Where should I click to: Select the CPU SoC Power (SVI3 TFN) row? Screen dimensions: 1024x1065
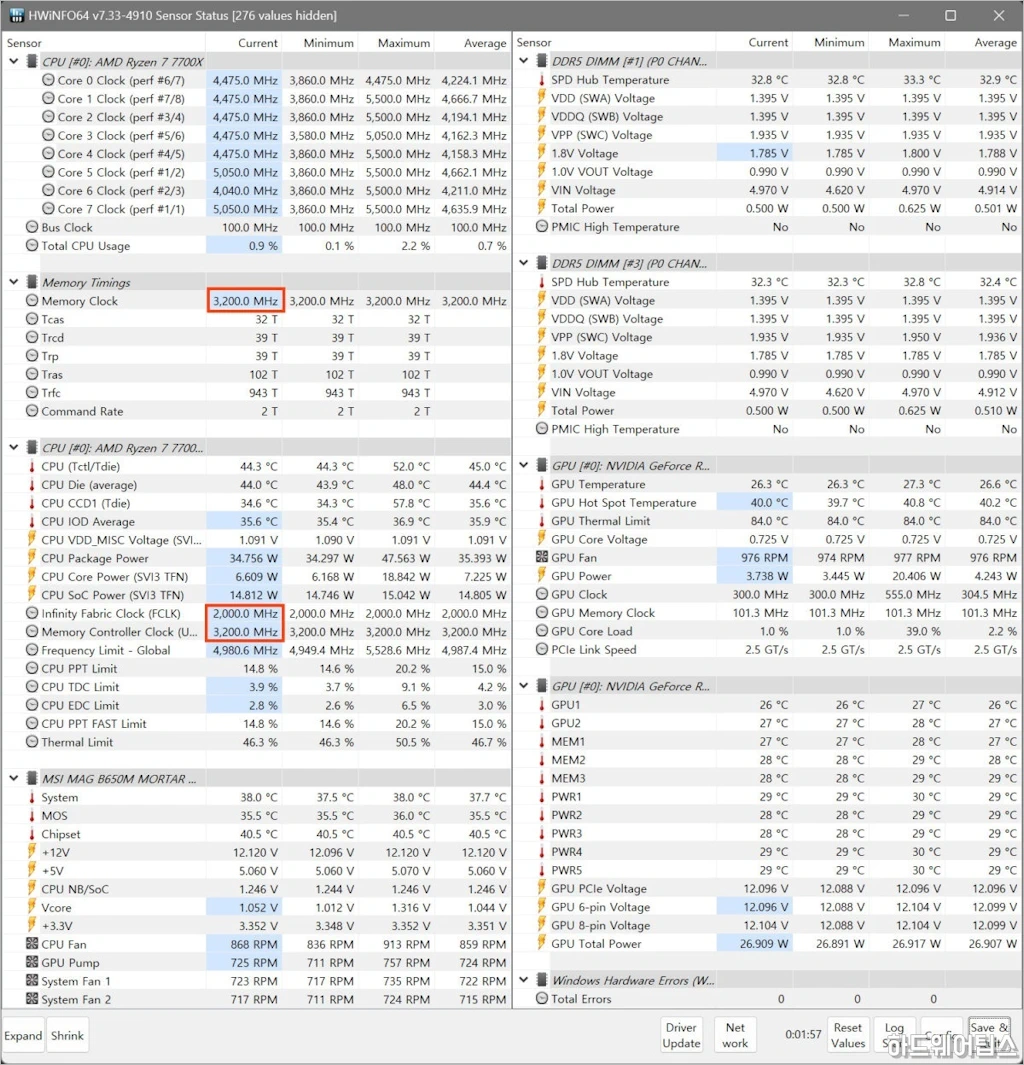pos(256,595)
